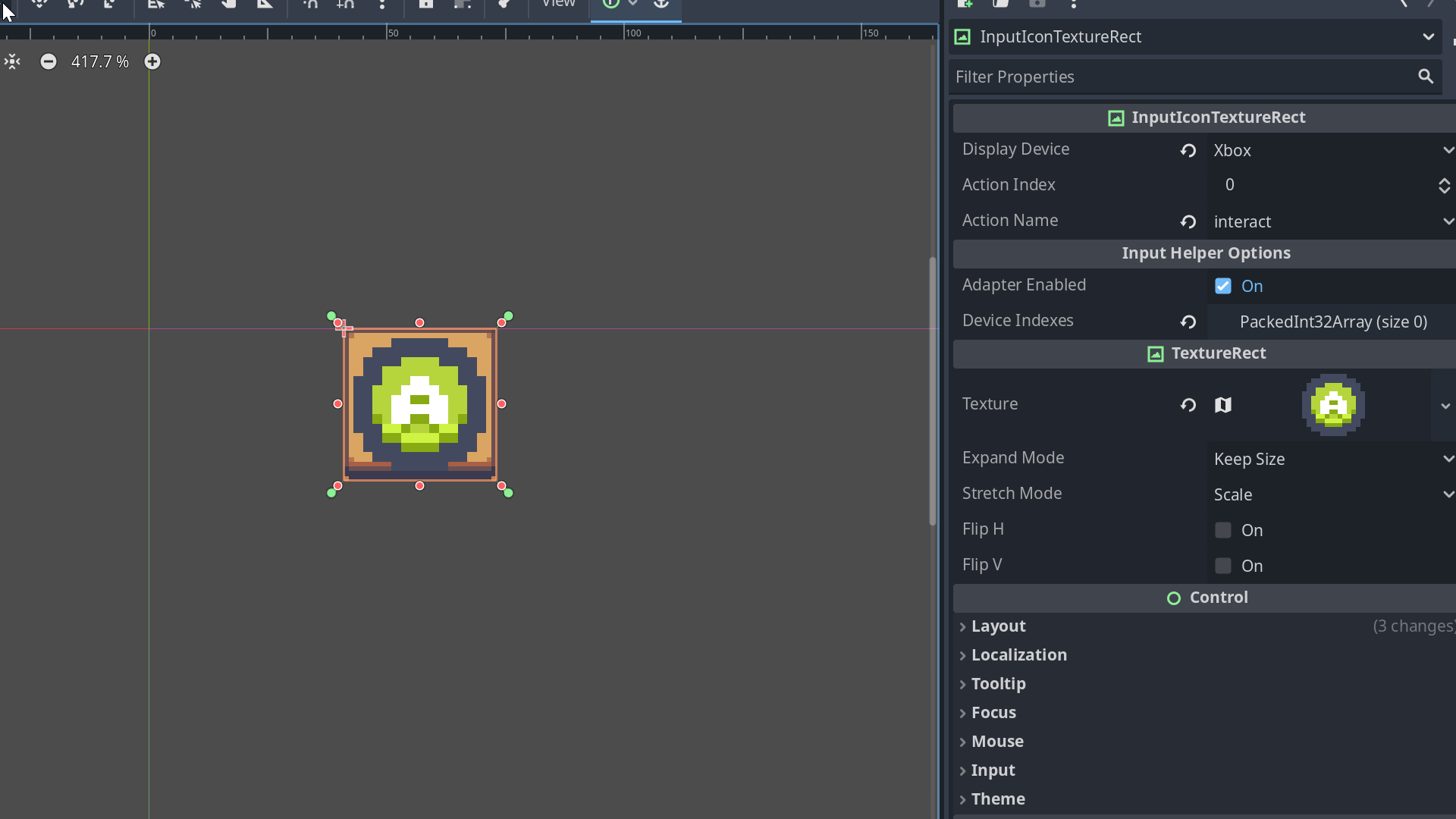The height and width of the screenshot is (819, 1456).
Task: Revert the Device Indexes property
Action: [1188, 322]
